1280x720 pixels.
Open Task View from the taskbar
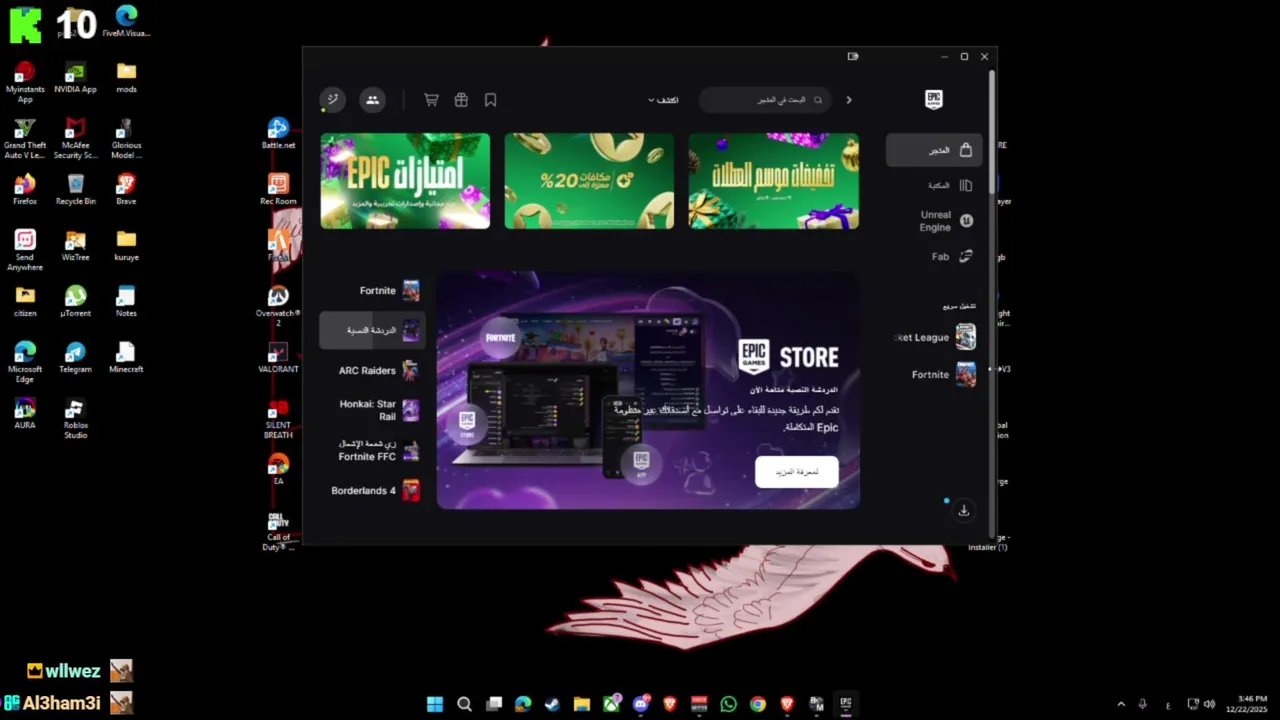tap(494, 704)
